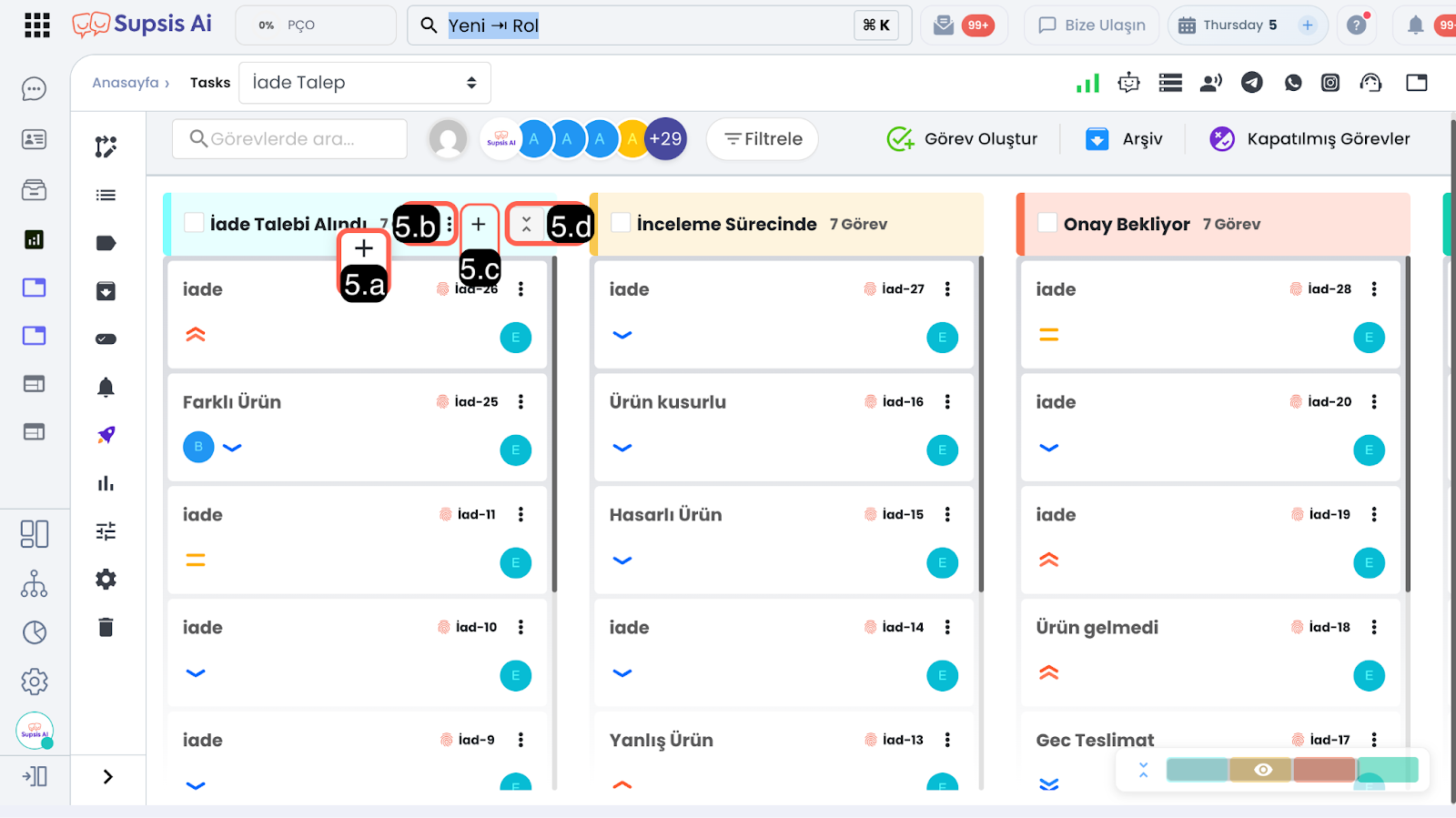Open the İade Talep board dropdown

[364, 83]
